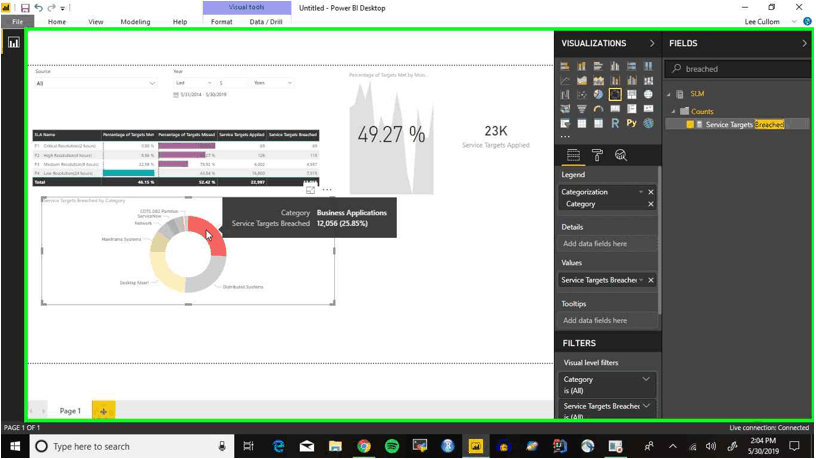Open the File menu
The width and height of the screenshot is (816, 459).
(18, 22)
